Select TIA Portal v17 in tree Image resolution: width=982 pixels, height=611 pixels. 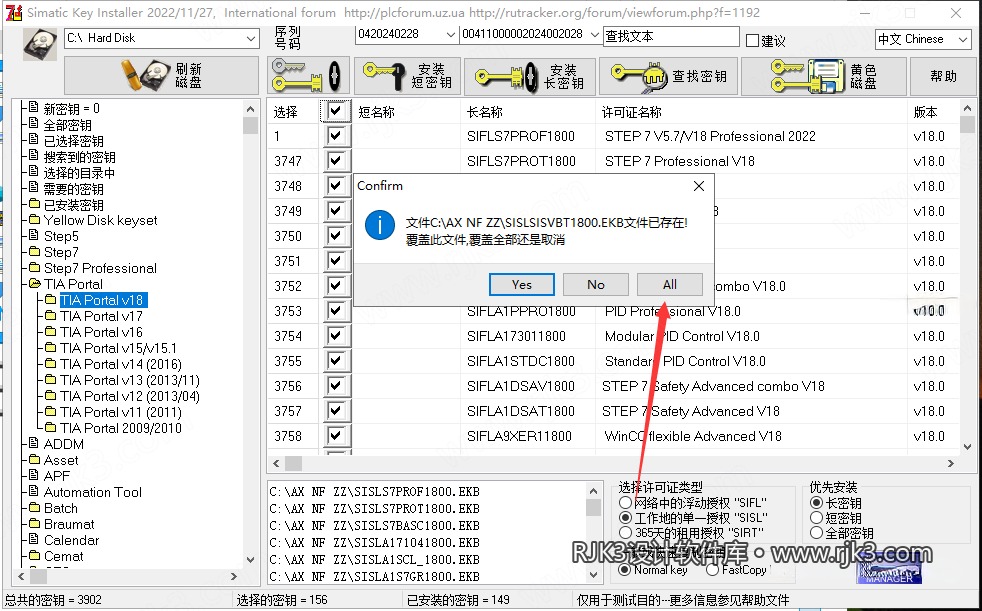(x=101, y=316)
